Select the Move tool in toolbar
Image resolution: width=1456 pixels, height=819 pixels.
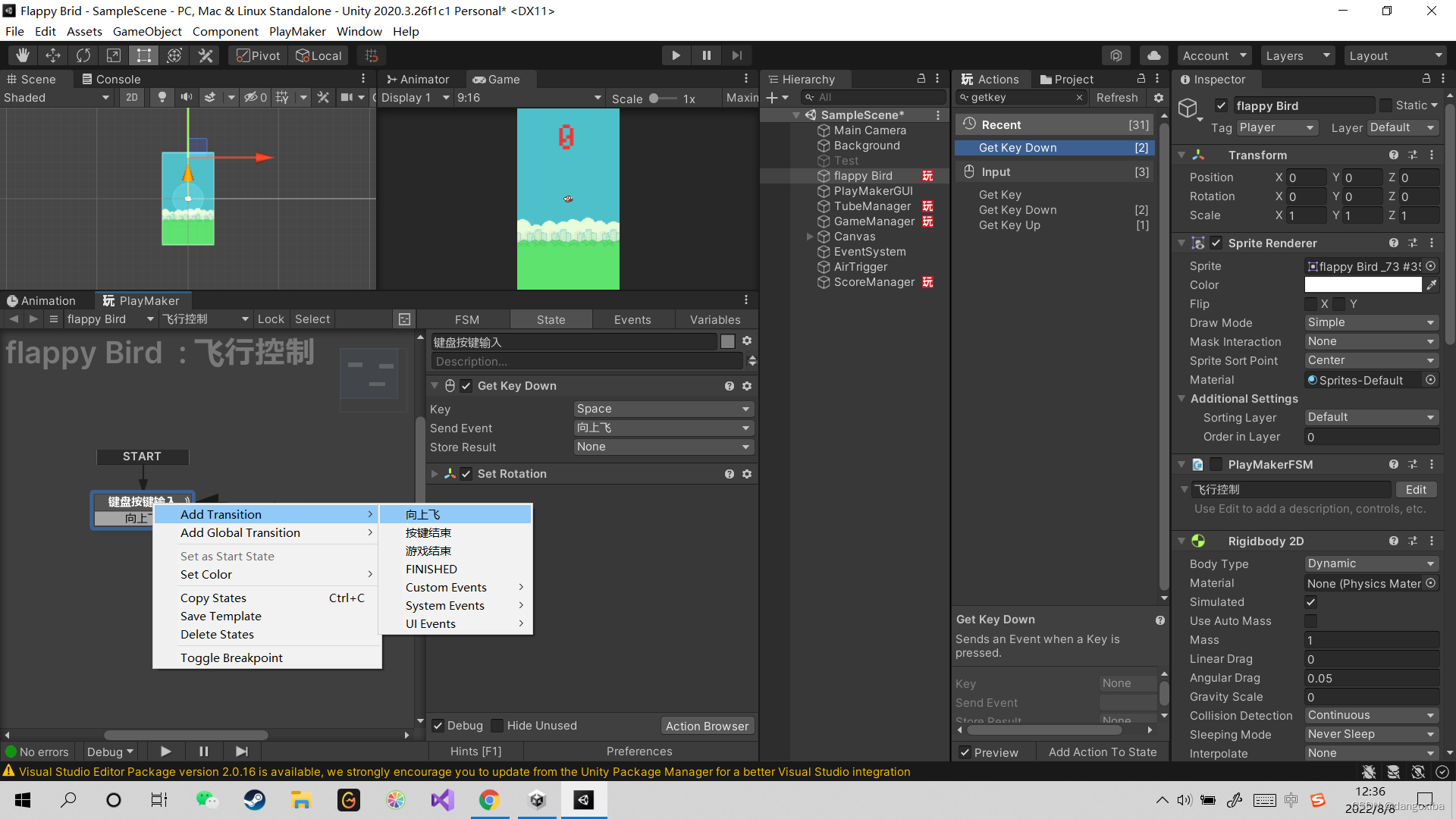tap(53, 55)
